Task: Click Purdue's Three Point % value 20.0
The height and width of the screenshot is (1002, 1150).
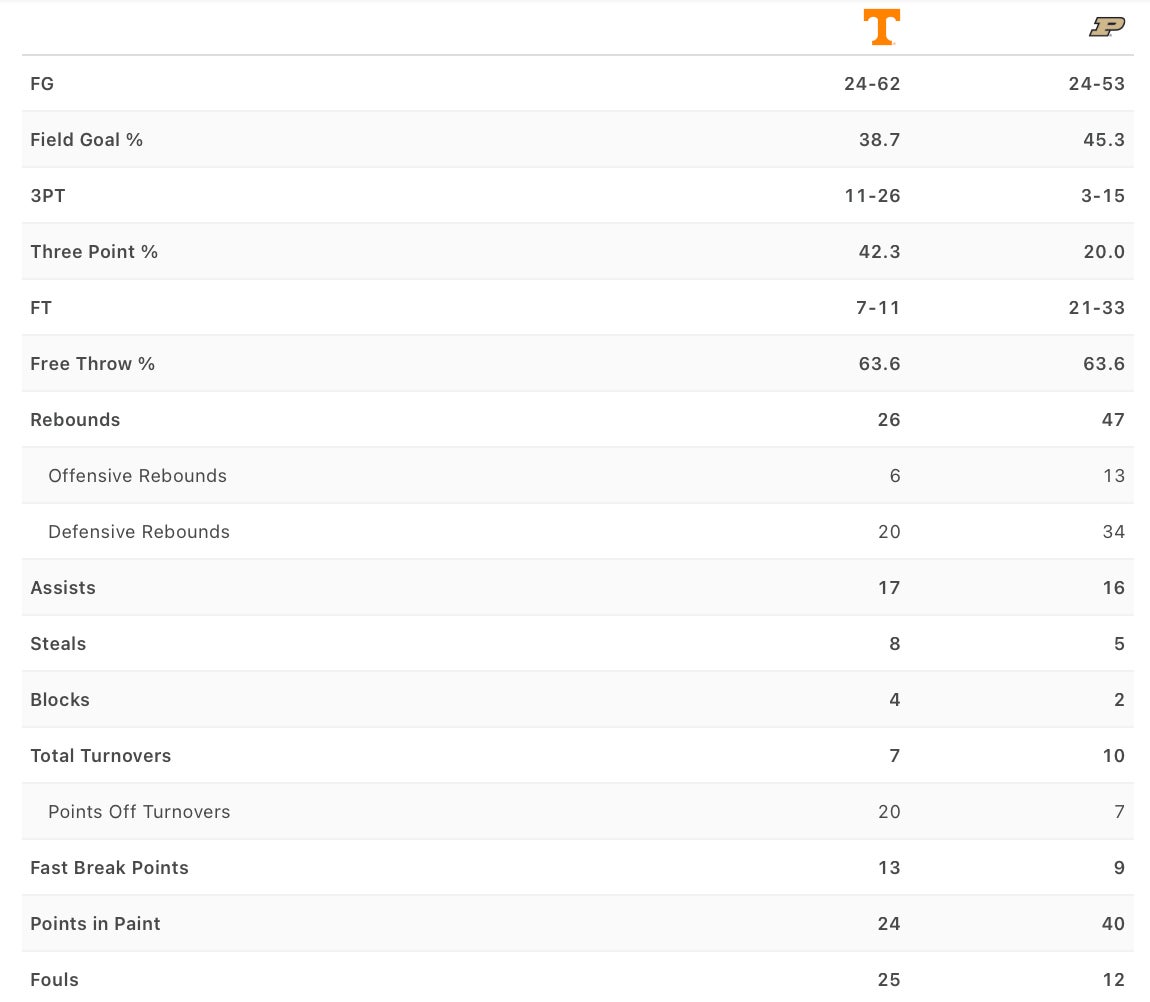Action: [1104, 252]
